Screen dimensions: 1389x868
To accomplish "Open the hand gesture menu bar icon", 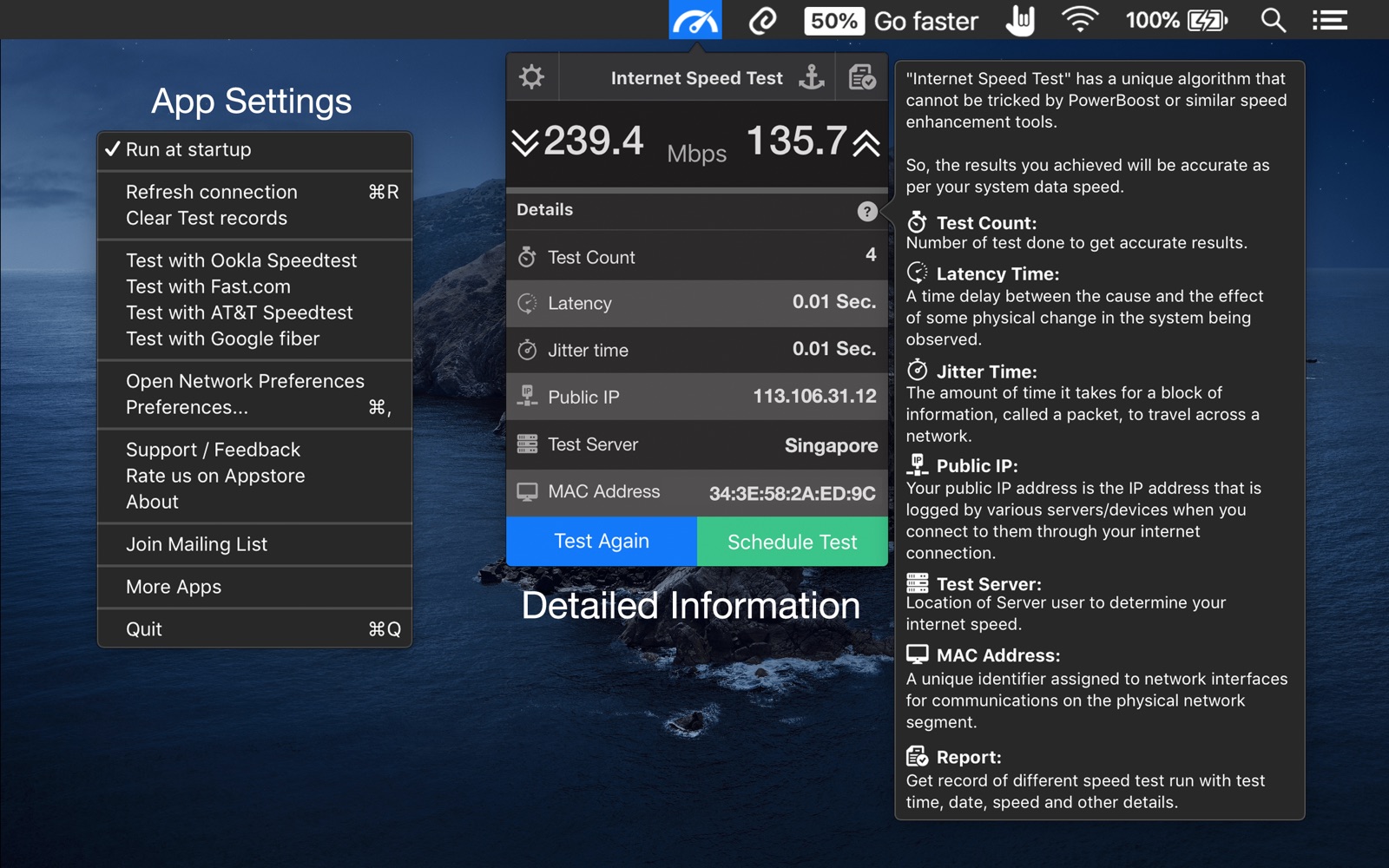I will tap(1020, 20).
